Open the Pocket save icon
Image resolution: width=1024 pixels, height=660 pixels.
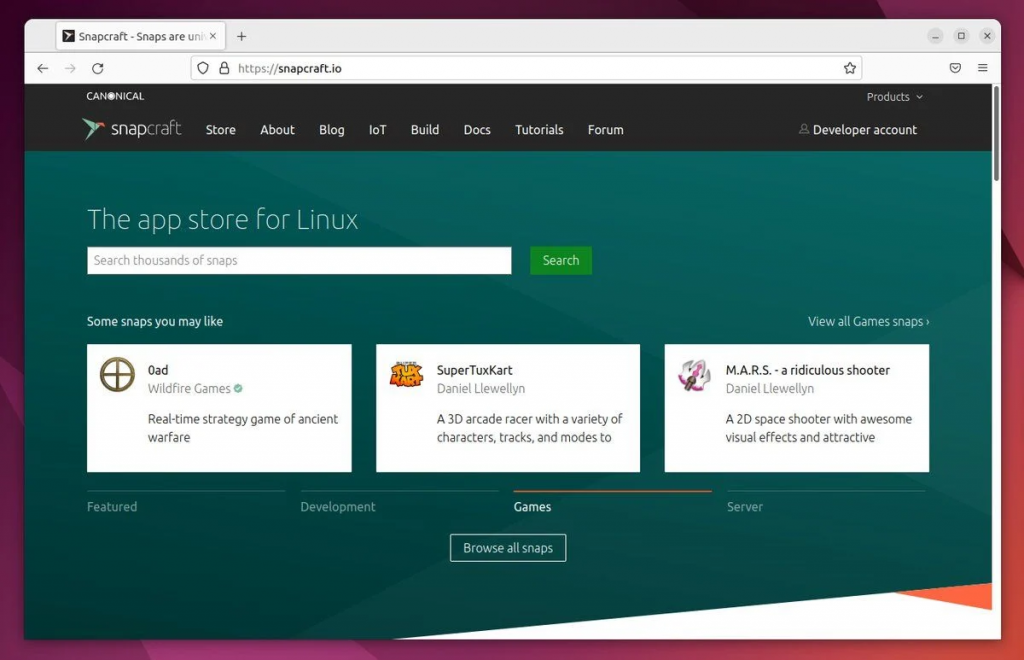pyautogui.click(x=955, y=68)
